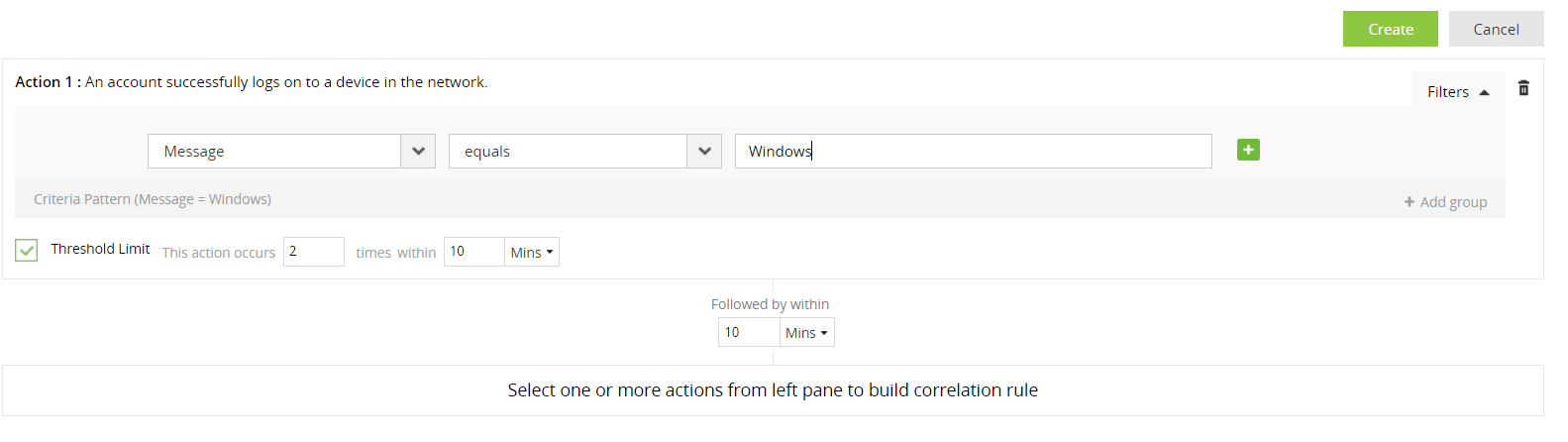Viewport: 1568px width, 442px height.
Task: Open the Message field dropdown
Action: click(x=418, y=152)
